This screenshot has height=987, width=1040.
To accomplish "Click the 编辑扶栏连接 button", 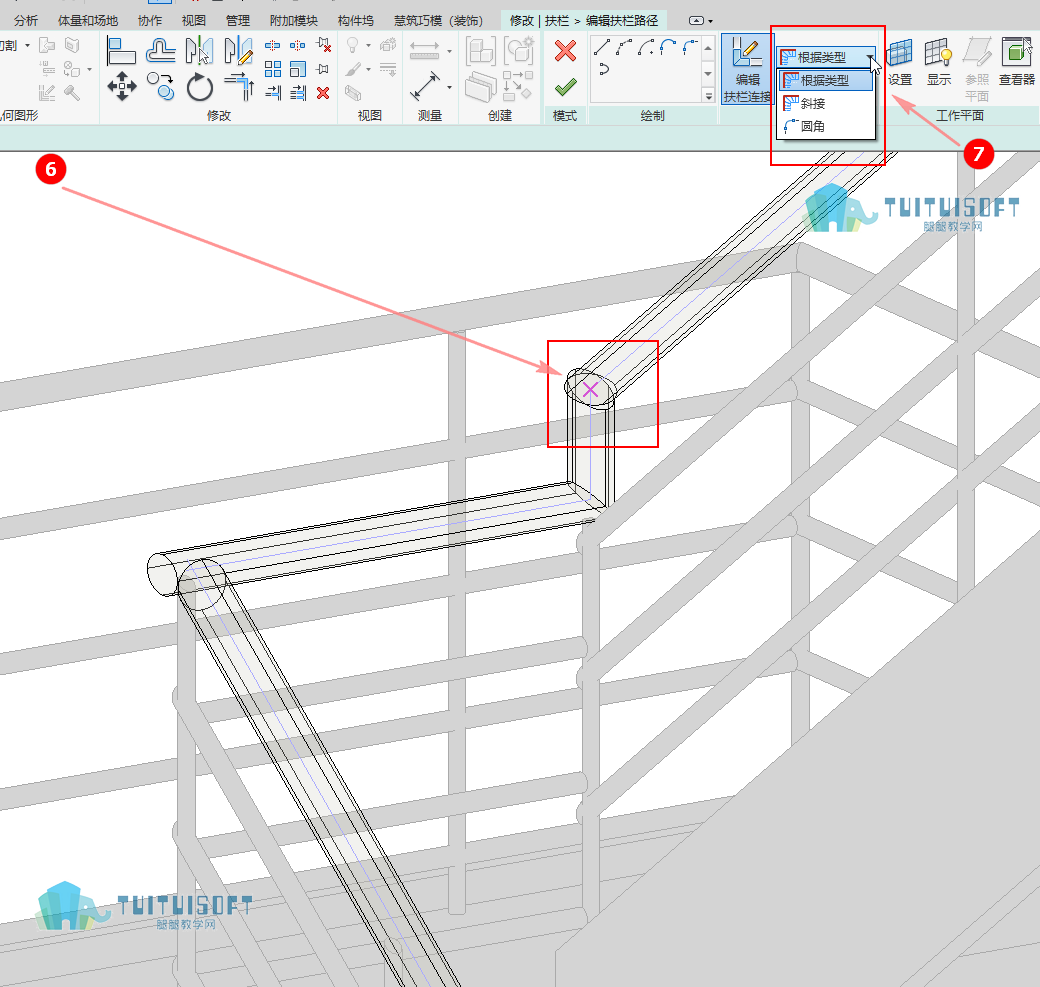I will 747,70.
